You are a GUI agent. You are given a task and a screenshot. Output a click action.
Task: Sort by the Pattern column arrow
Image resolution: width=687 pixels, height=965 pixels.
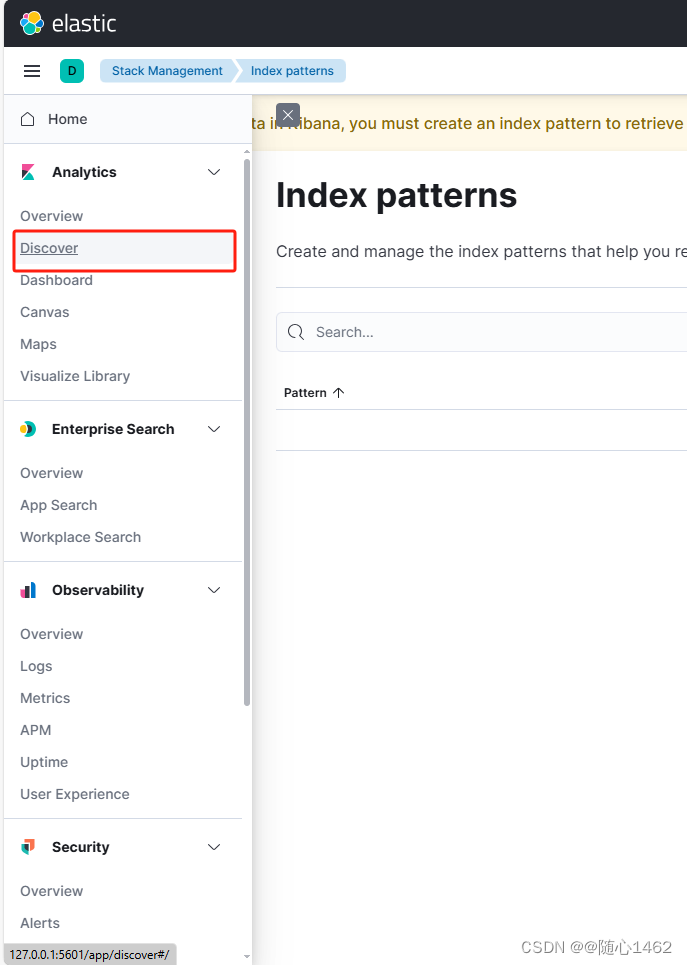[x=339, y=393]
